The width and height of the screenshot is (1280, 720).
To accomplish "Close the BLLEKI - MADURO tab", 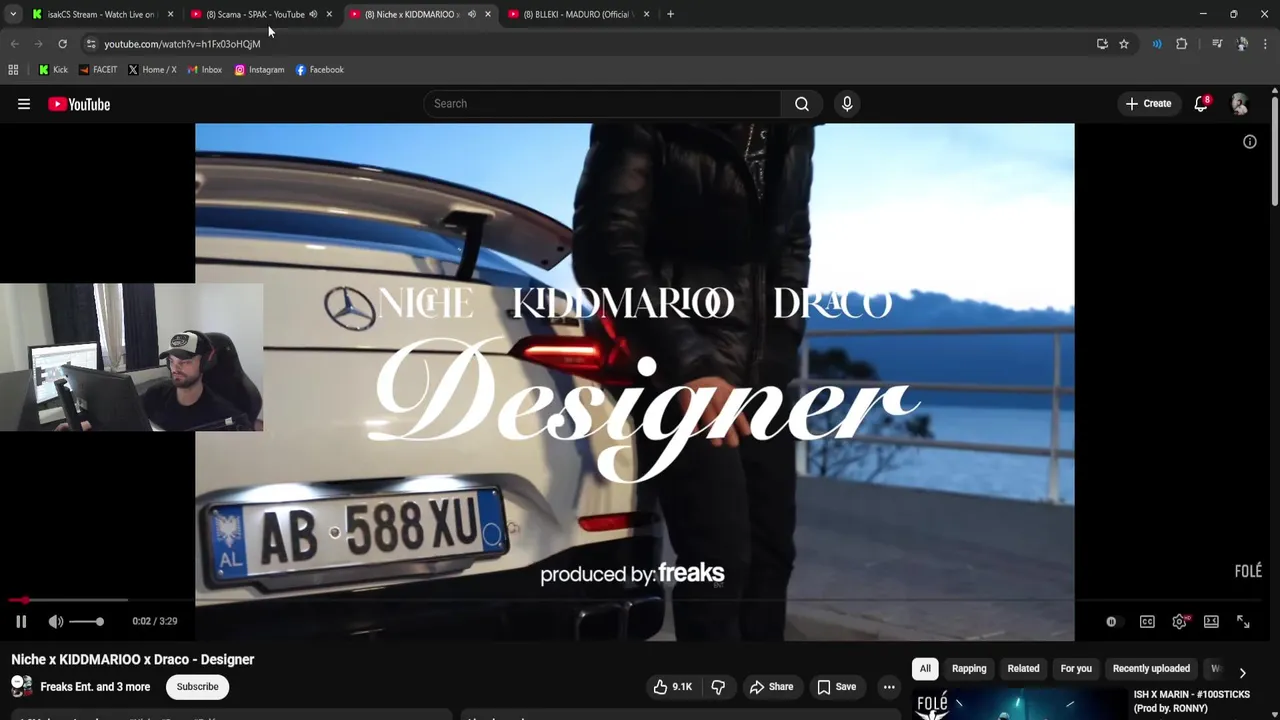I will tap(646, 14).
